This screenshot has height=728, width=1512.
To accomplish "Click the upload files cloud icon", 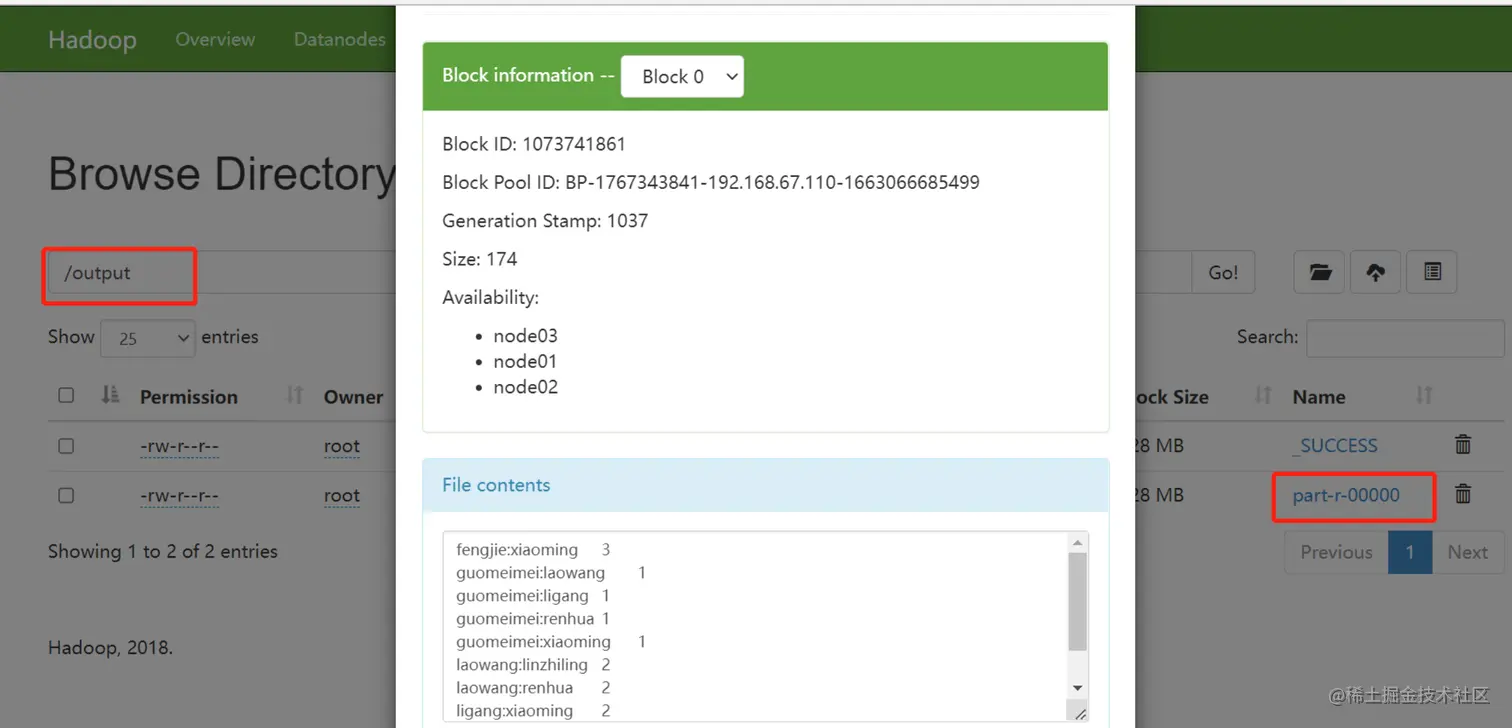I will pyautogui.click(x=1376, y=272).
